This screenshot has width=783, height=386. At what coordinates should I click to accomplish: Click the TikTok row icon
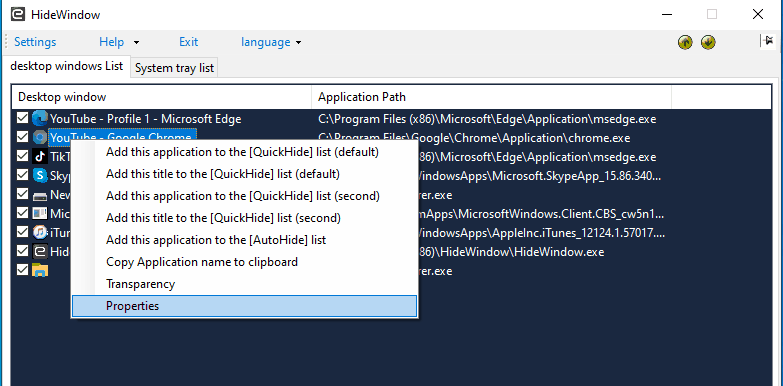pyautogui.click(x=39, y=156)
